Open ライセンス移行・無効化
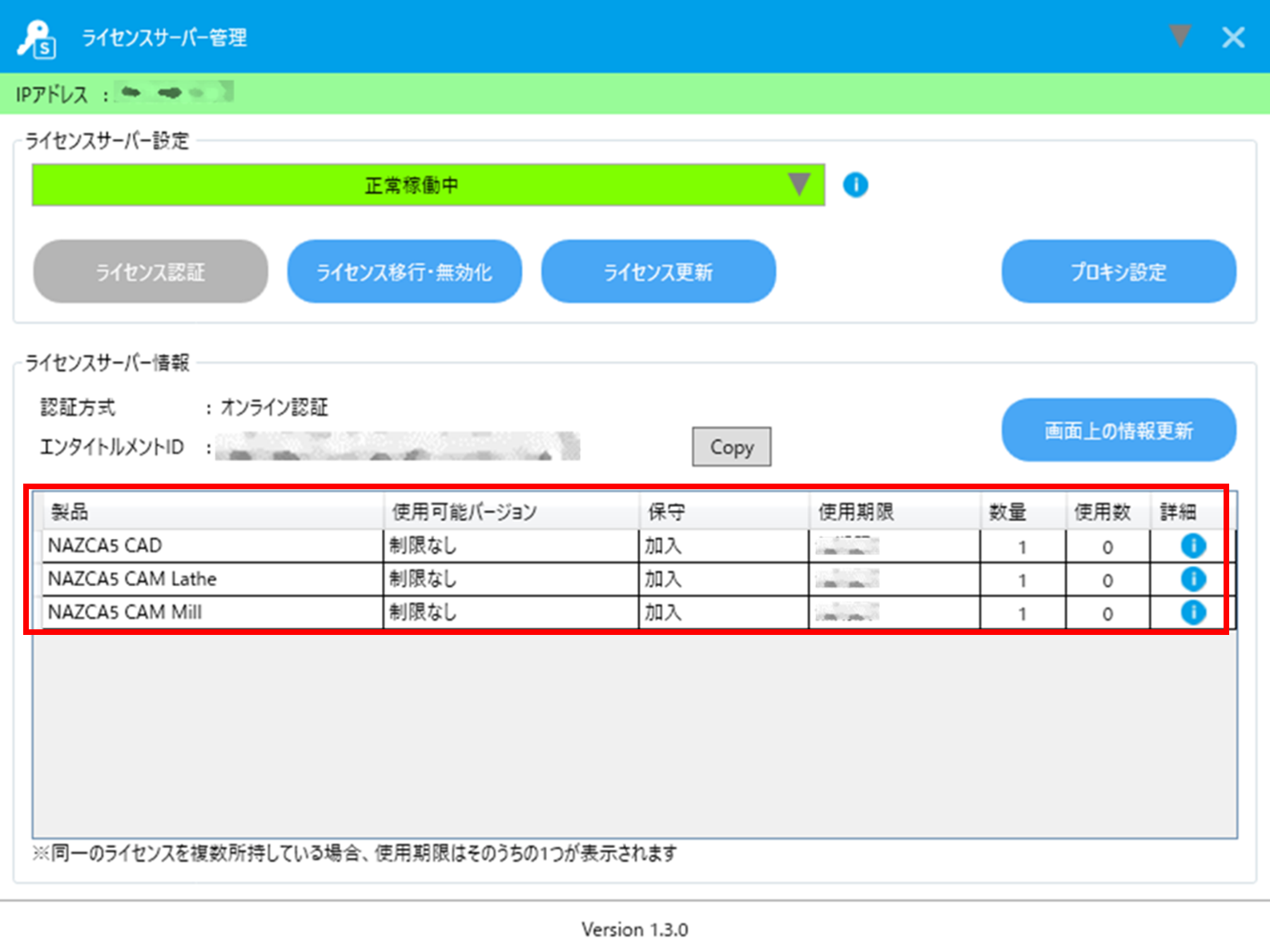The height and width of the screenshot is (952, 1270). pyautogui.click(x=404, y=271)
